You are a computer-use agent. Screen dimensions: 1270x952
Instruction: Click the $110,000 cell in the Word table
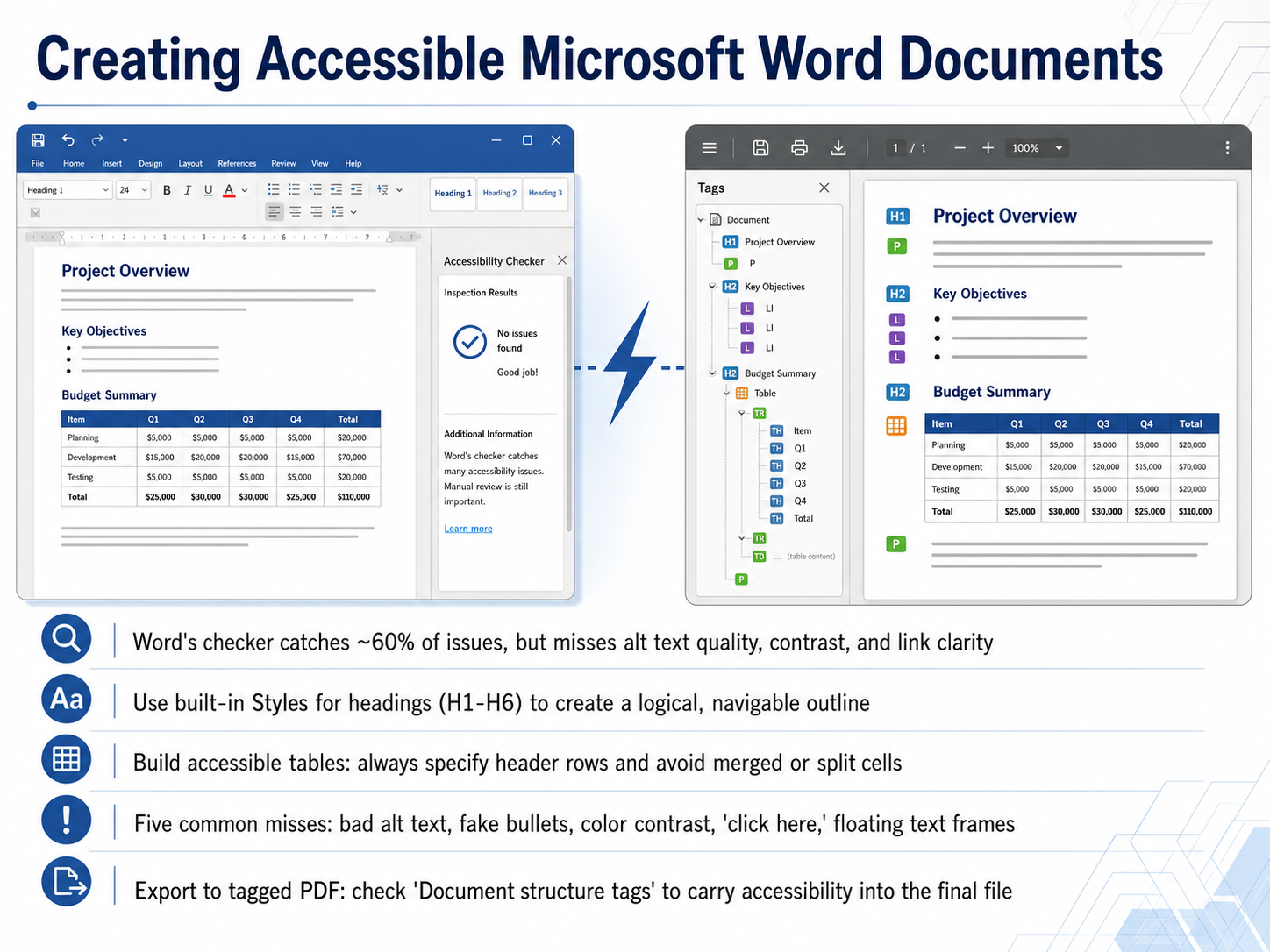click(353, 497)
